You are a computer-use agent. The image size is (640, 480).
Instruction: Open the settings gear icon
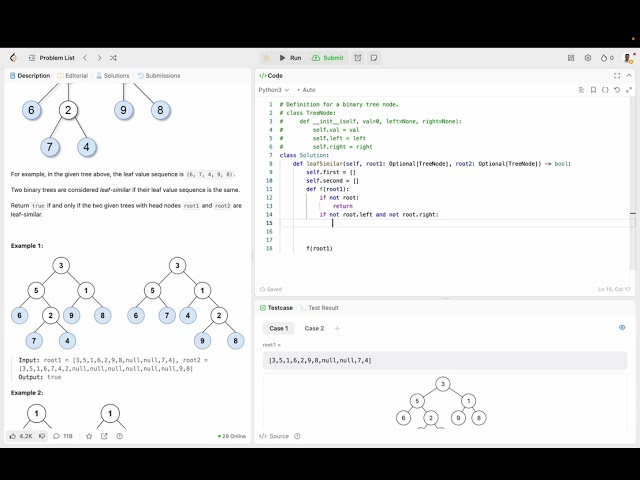pos(588,58)
